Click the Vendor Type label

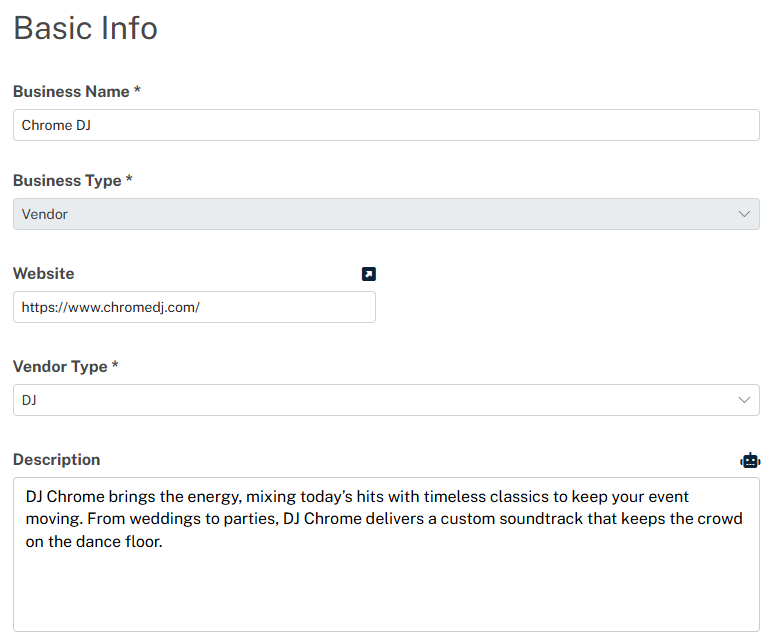click(x=65, y=367)
